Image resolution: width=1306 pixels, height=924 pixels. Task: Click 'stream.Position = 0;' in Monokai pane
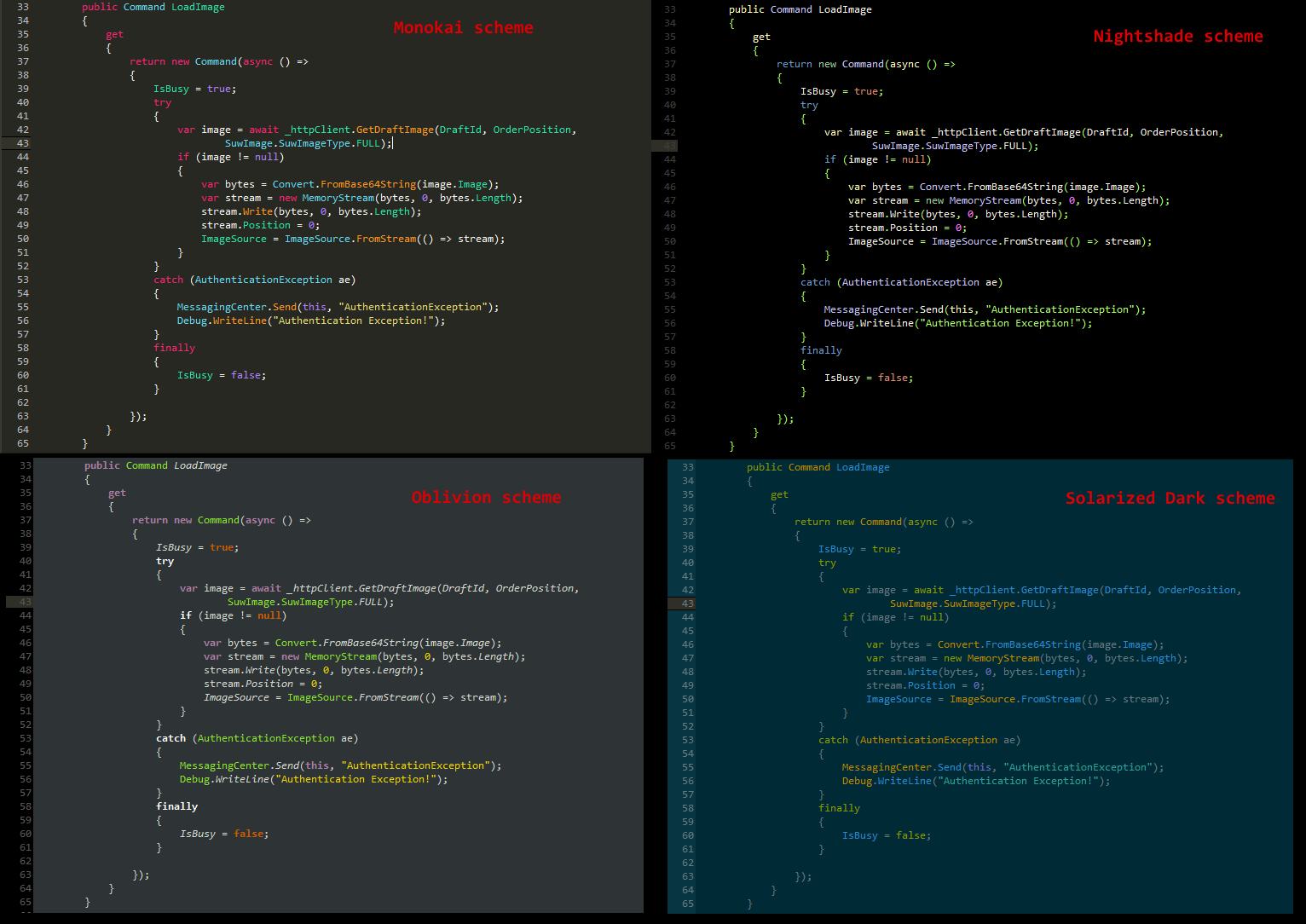point(260,225)
